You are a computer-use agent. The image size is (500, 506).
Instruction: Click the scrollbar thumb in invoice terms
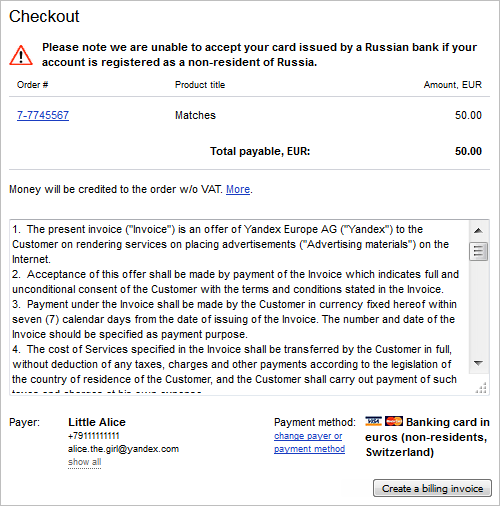[x=479, y=251]
